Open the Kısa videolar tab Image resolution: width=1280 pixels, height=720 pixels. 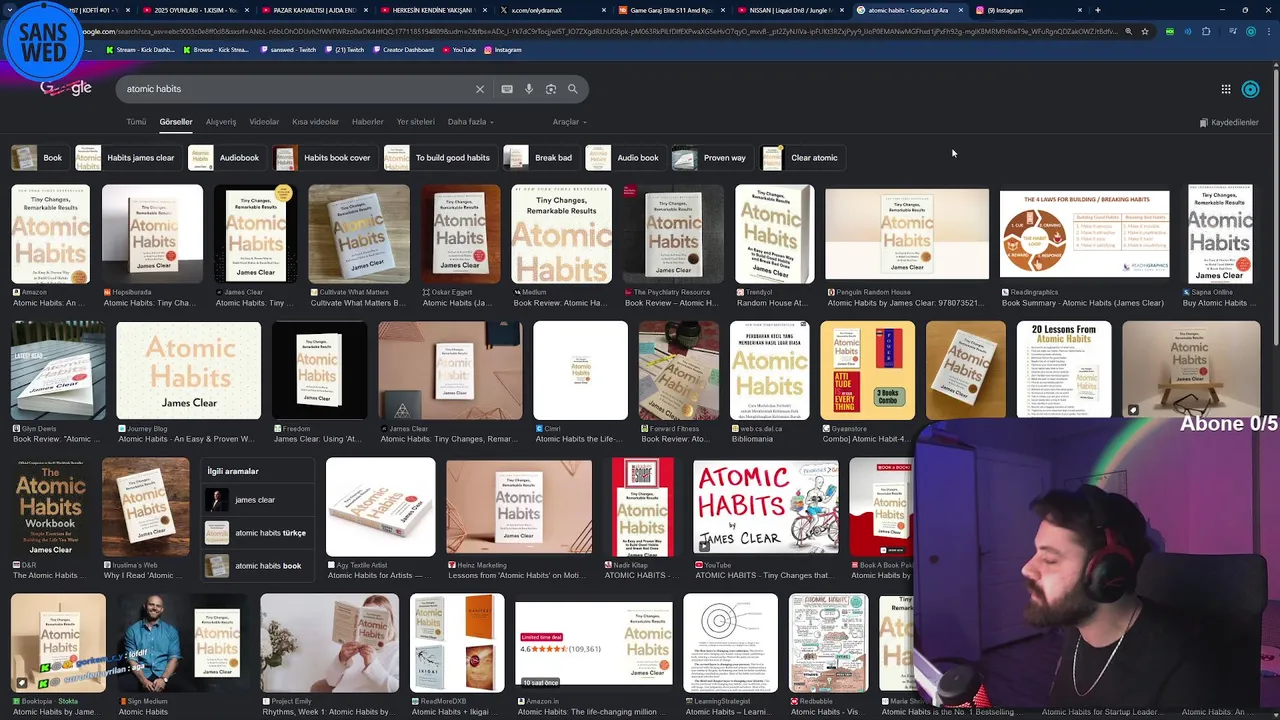click(x=315, y=122)
